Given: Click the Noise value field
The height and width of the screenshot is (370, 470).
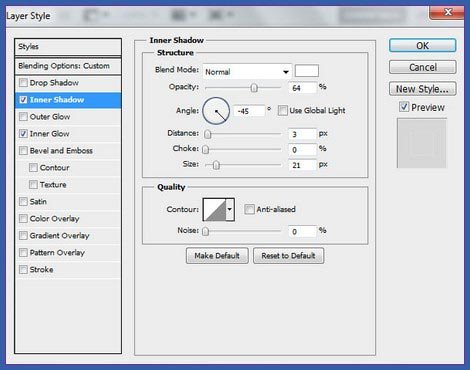Looking at the screenshot, I should (x=302, y=231).
